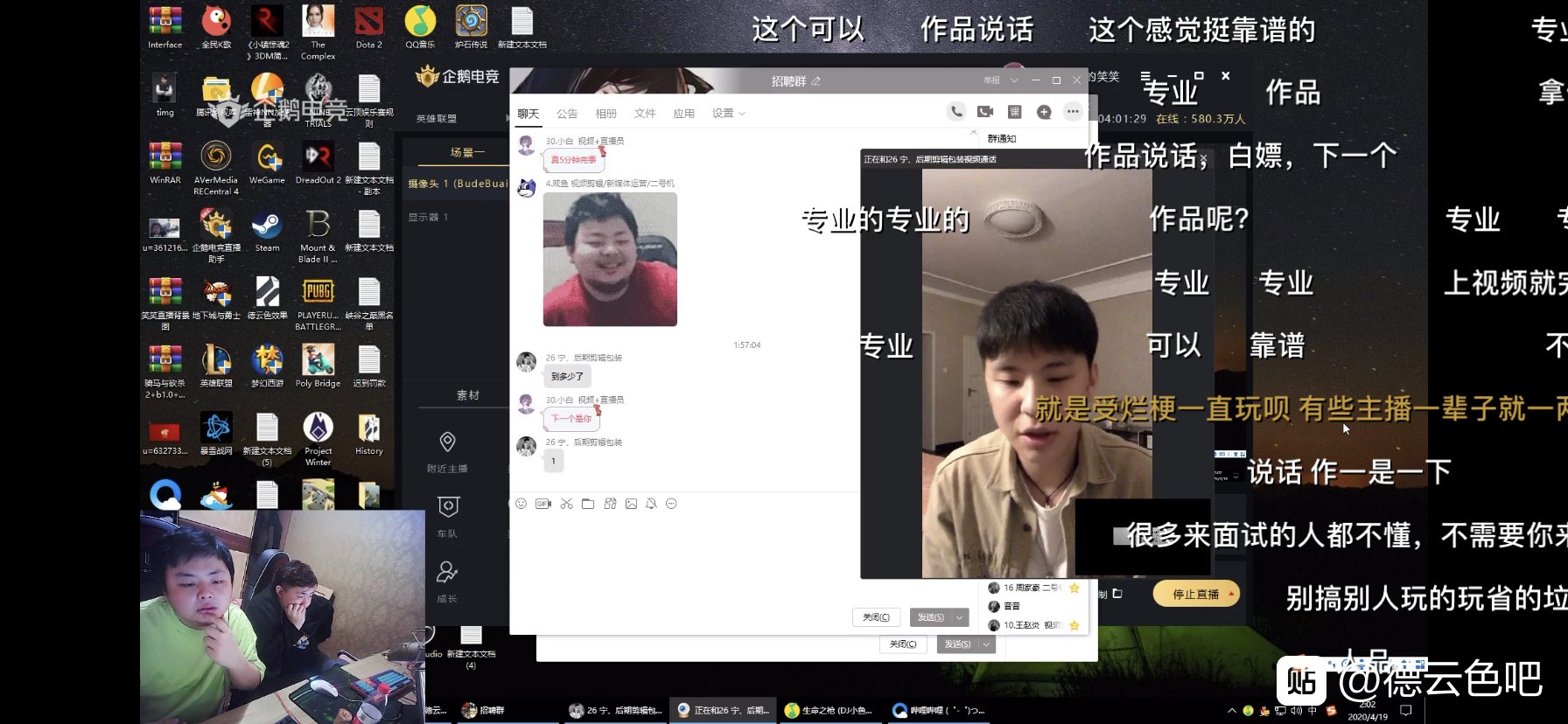The height and width of the screenshot is (724, 1568).
Task: Click the front window 发送(S) button
Action: 931,617
